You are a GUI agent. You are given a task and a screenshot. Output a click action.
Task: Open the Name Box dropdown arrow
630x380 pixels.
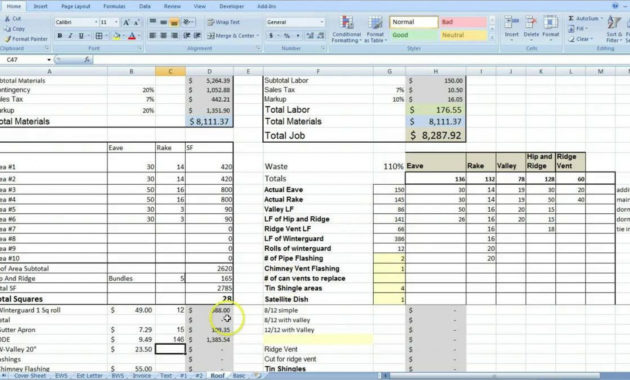click(49, 60)
